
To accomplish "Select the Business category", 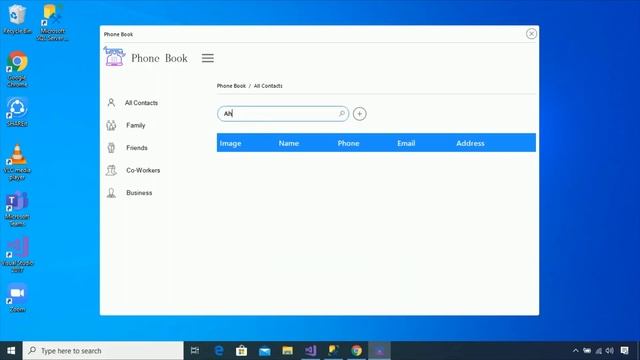I will [139, 193].
